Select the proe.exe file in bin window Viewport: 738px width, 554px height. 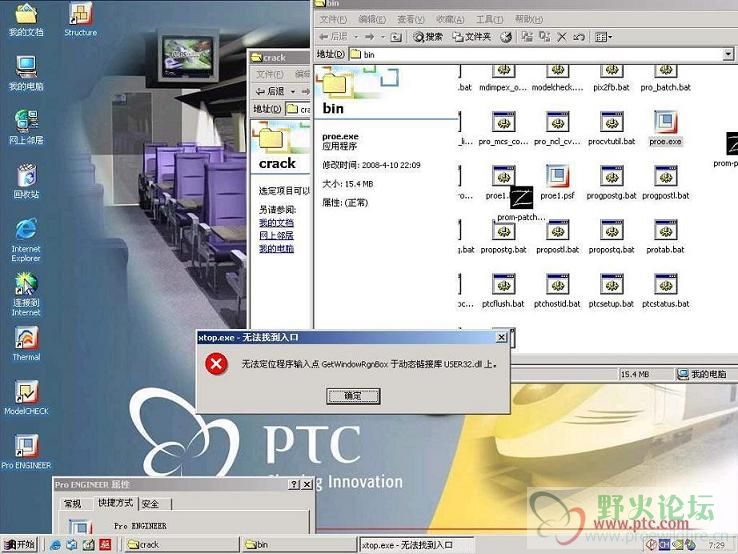(665, 128)
